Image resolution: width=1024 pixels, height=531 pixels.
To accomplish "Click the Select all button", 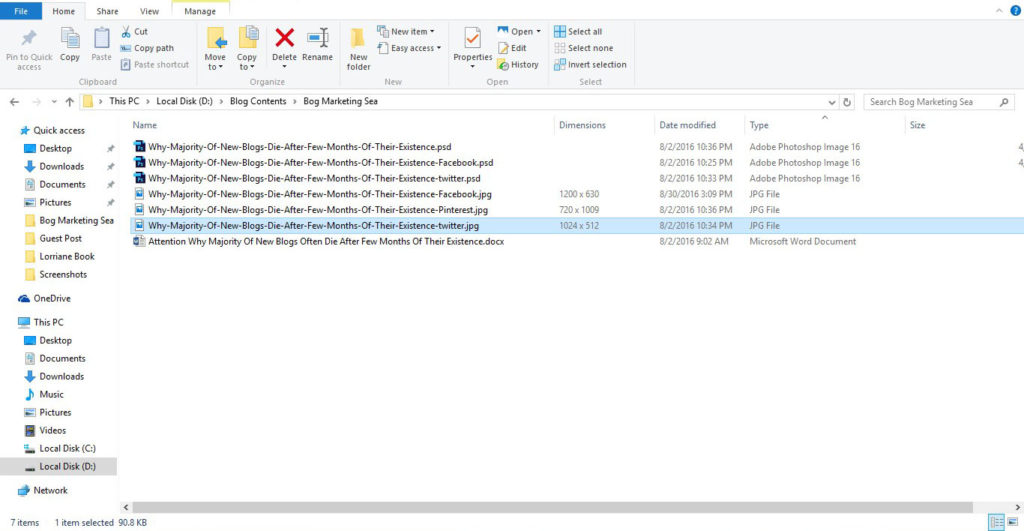I will click(x=578, y=31).
